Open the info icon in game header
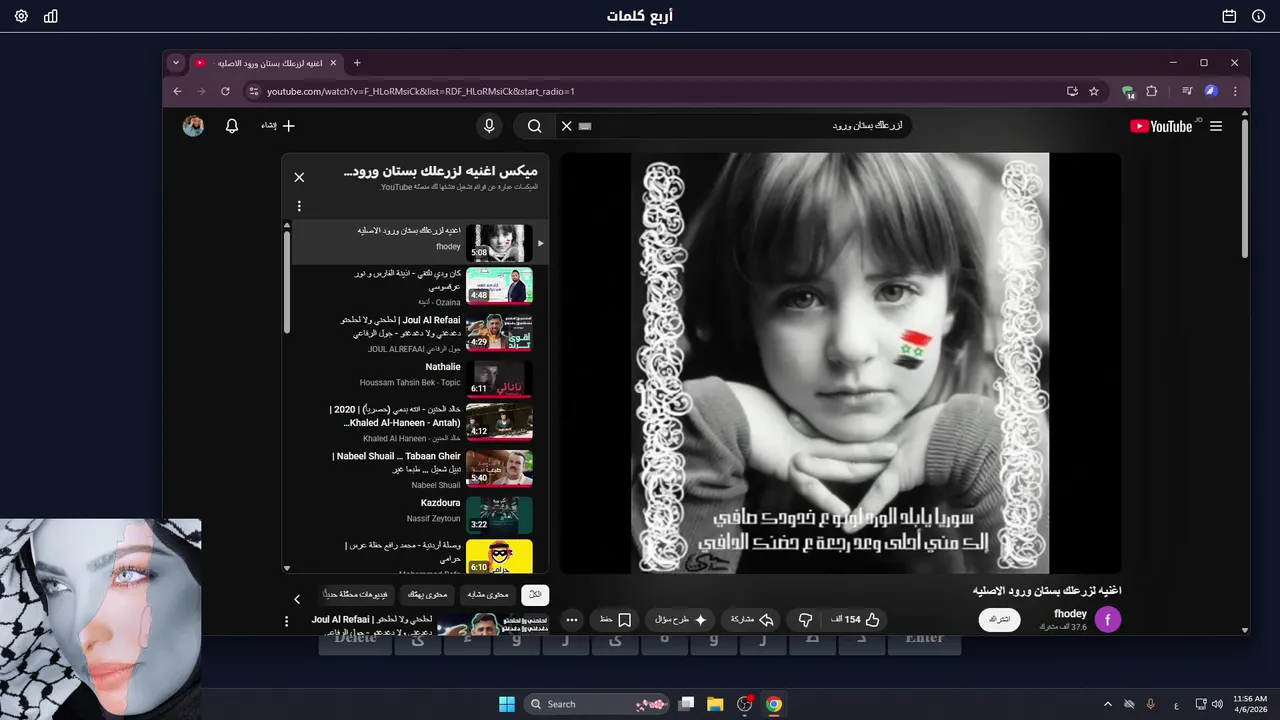The image size is (1280, 720). [1258, 16]
